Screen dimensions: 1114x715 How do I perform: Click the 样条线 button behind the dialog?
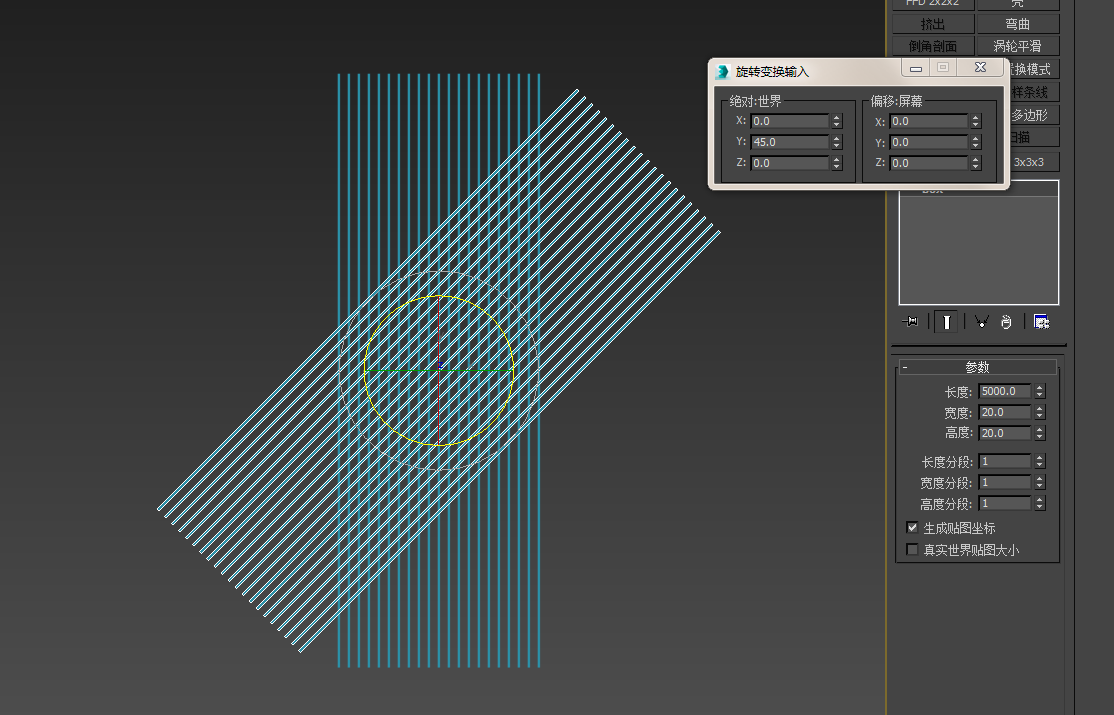(x=1034, y=92)
